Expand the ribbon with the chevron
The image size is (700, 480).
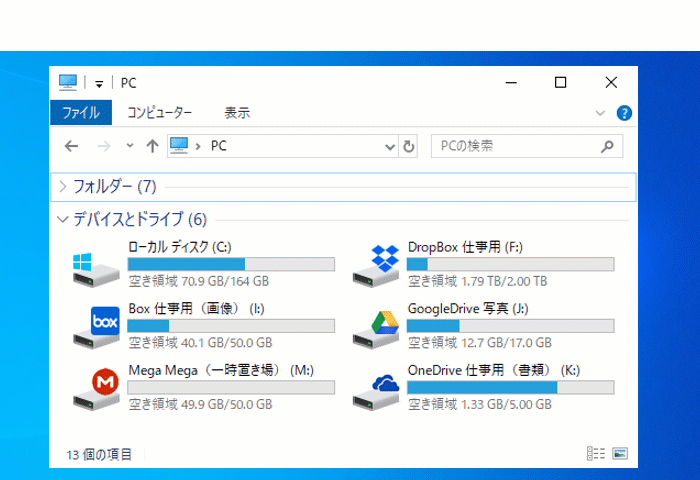[x=600, y=113]
